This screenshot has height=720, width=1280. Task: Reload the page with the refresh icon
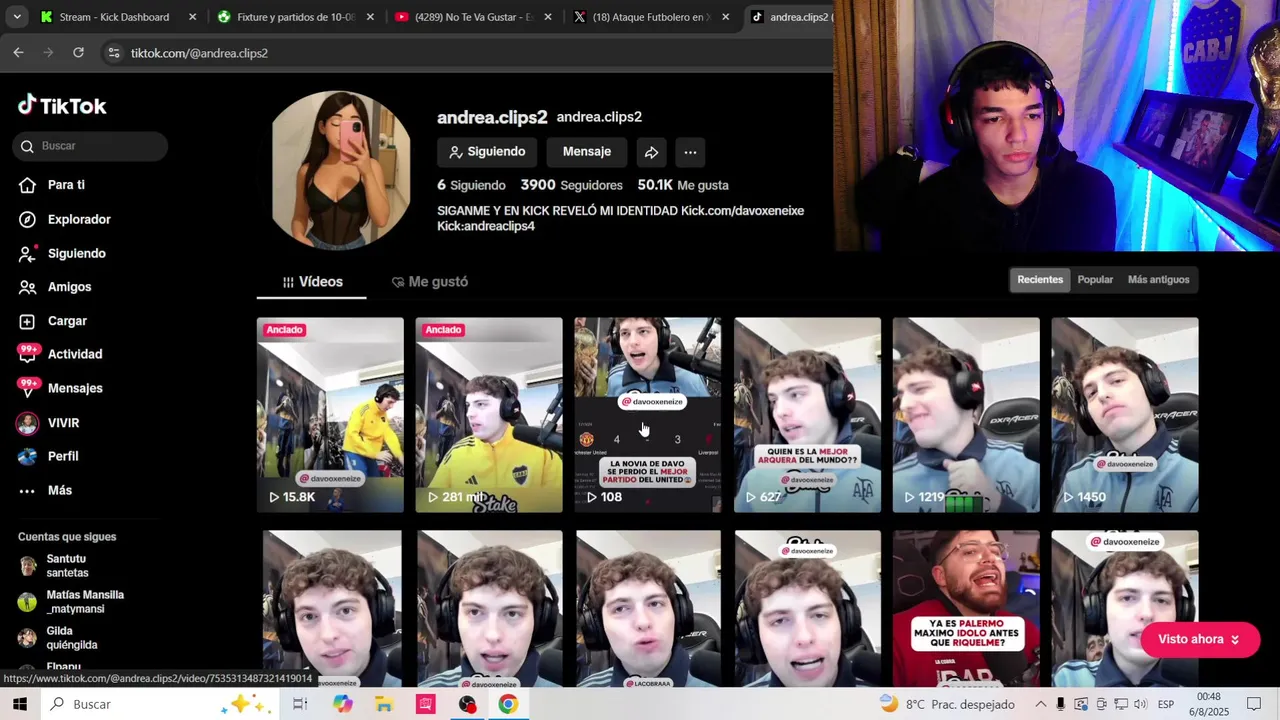78,53
